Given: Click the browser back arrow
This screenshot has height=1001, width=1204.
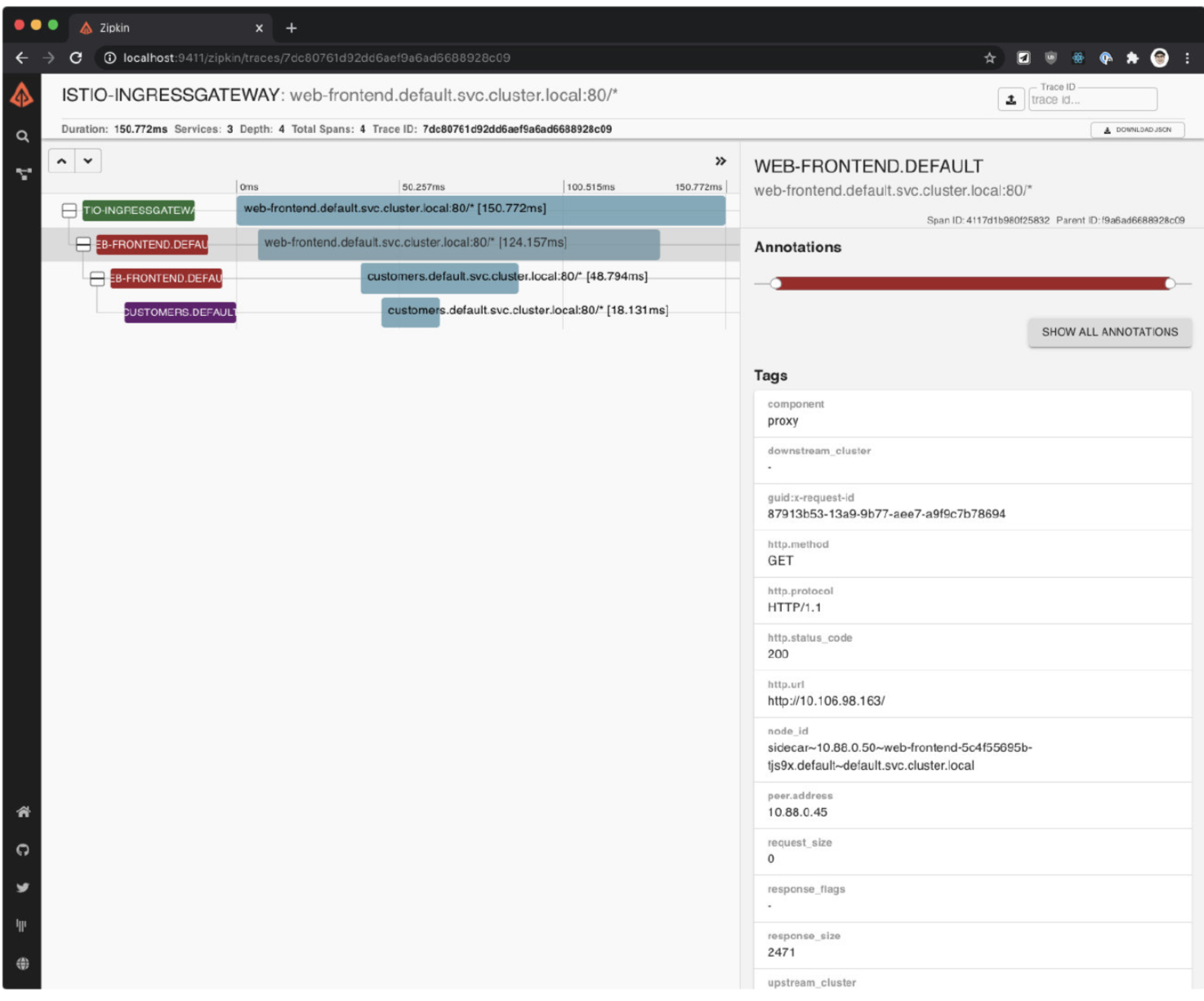Looking at the screenshot, I should pyautogui.click(x=22, y=58).
